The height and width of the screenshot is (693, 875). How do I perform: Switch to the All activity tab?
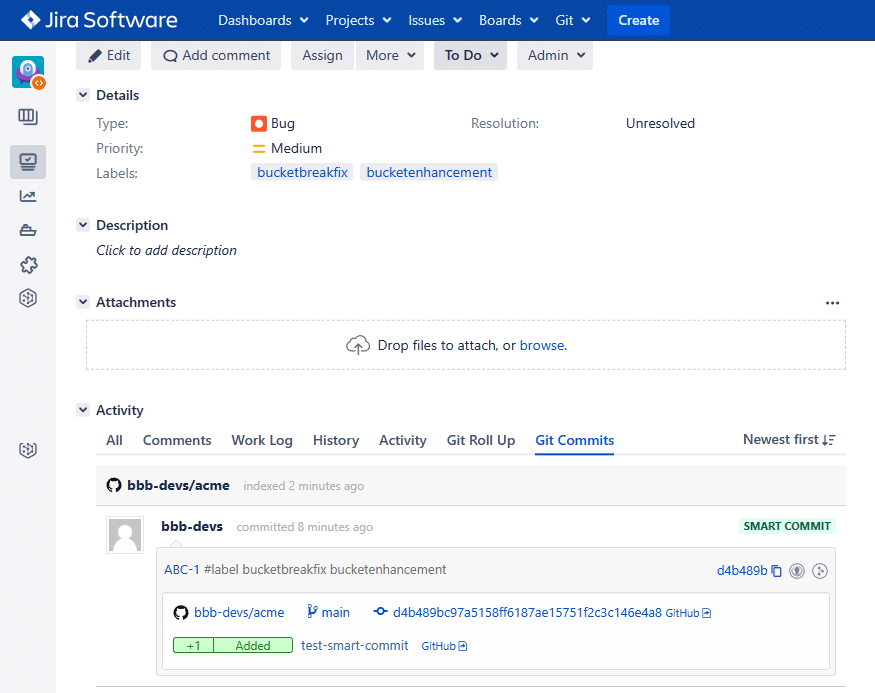tap(114, 440)
